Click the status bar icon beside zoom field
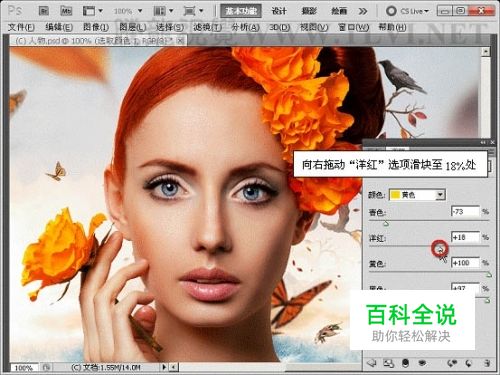This screenshot has height=375, width=500. (x=46, y=367)
